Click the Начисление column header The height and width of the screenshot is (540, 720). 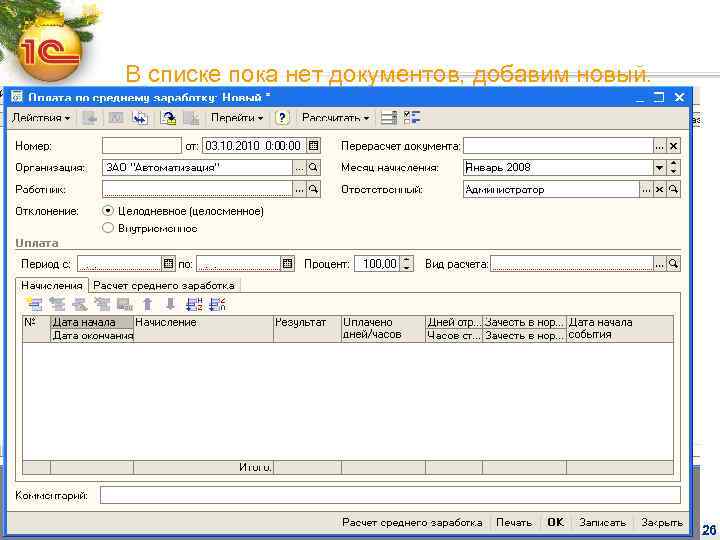pyautogui.click(x=203, y=329)
